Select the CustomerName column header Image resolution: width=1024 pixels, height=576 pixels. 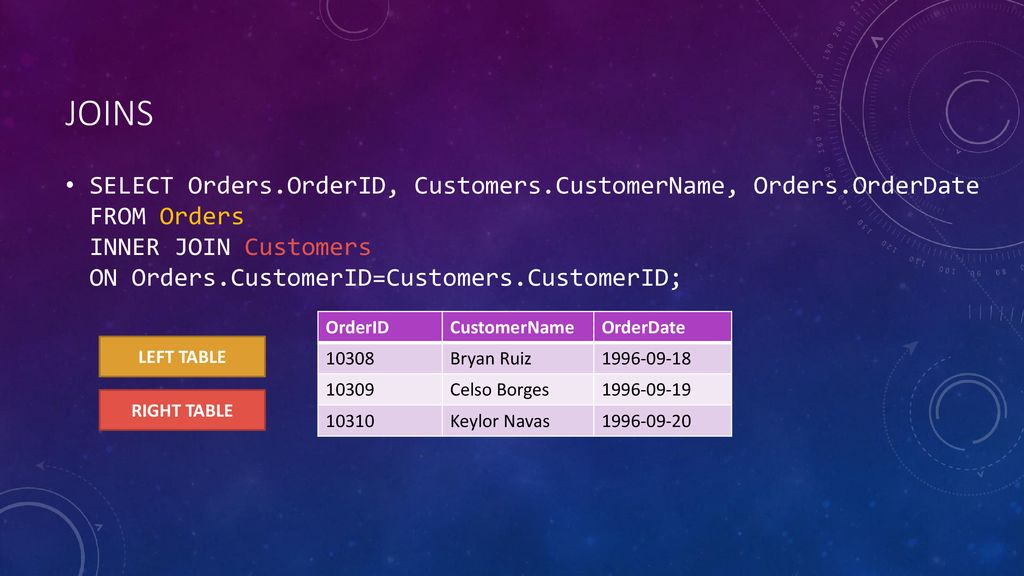pyautogui.click(x=518, y=327)
